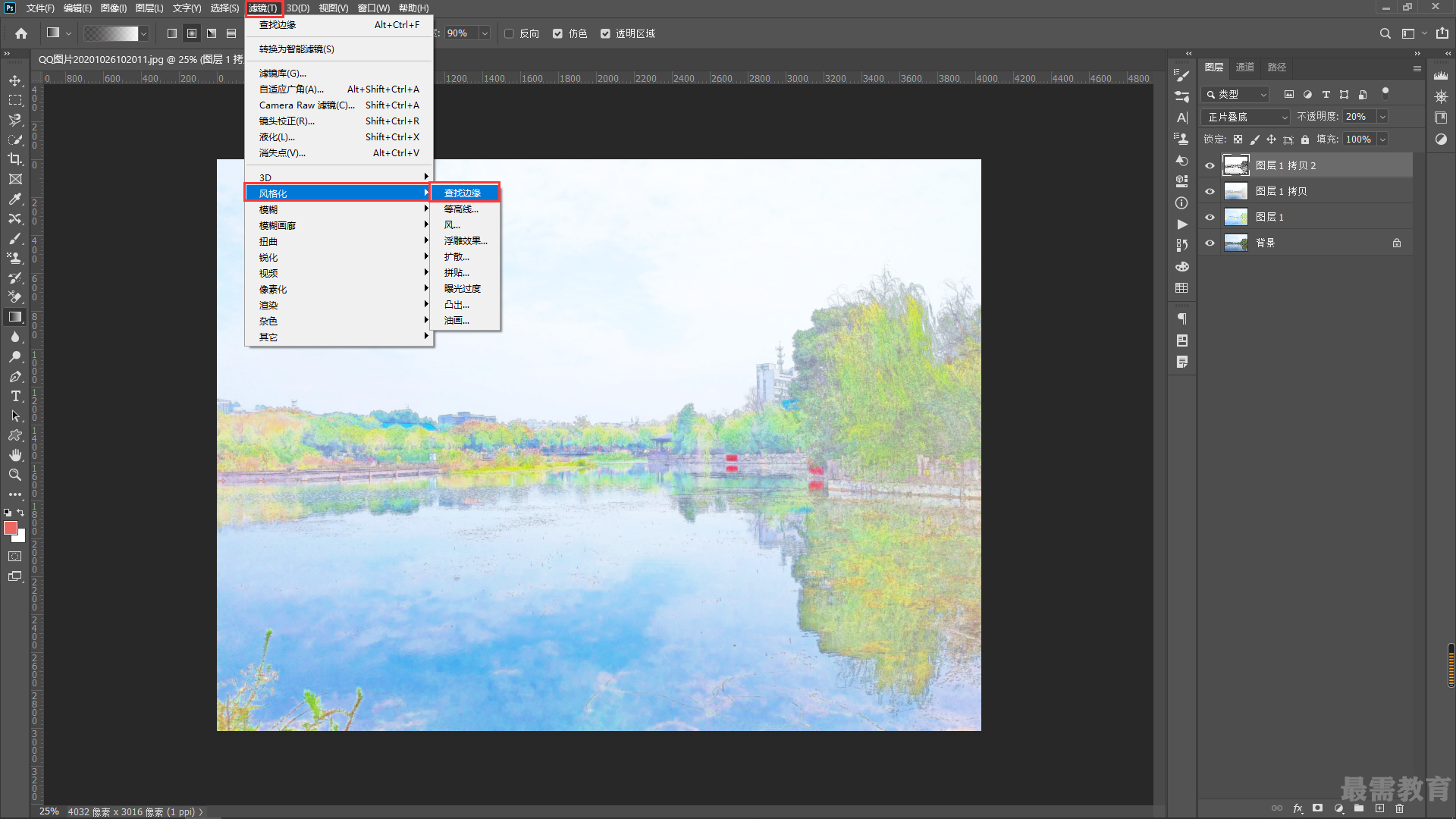Viewport: 1456px width, 819px height.
Task: Expand the fill 填充 dropdown arrow
Action: point(1382,140)
